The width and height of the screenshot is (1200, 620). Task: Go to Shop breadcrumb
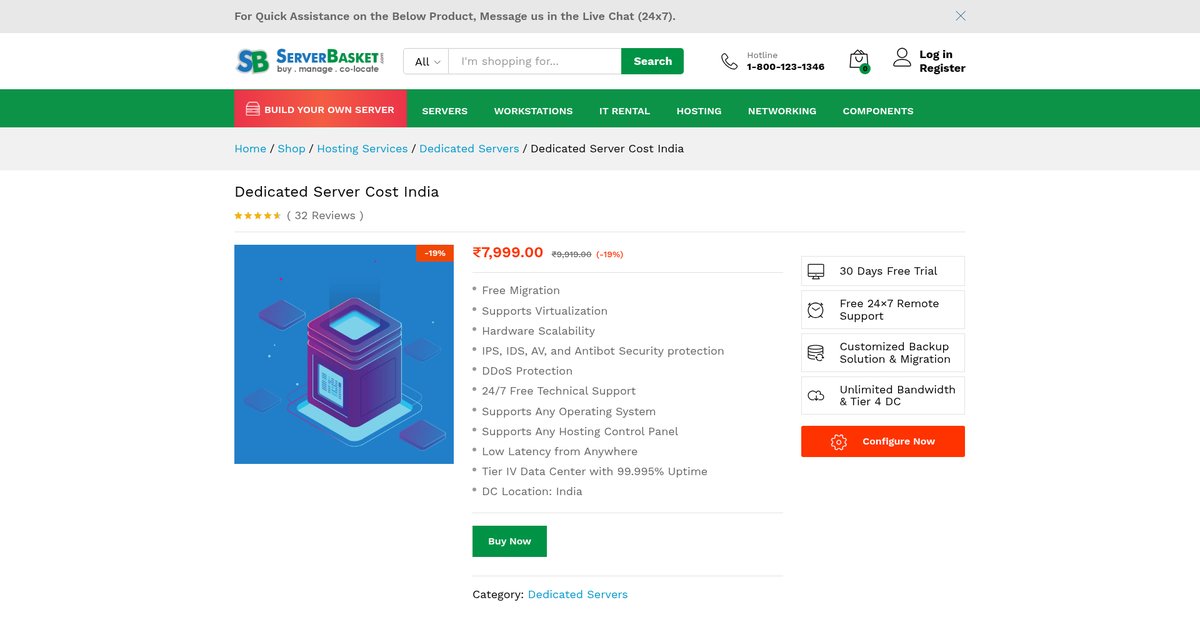point(291,149)
